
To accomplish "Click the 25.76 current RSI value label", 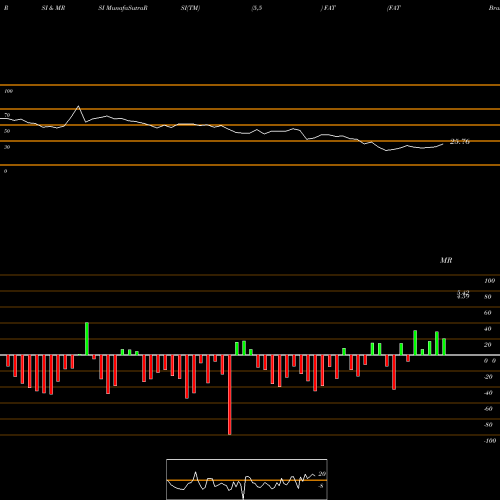I will (460, 142).
